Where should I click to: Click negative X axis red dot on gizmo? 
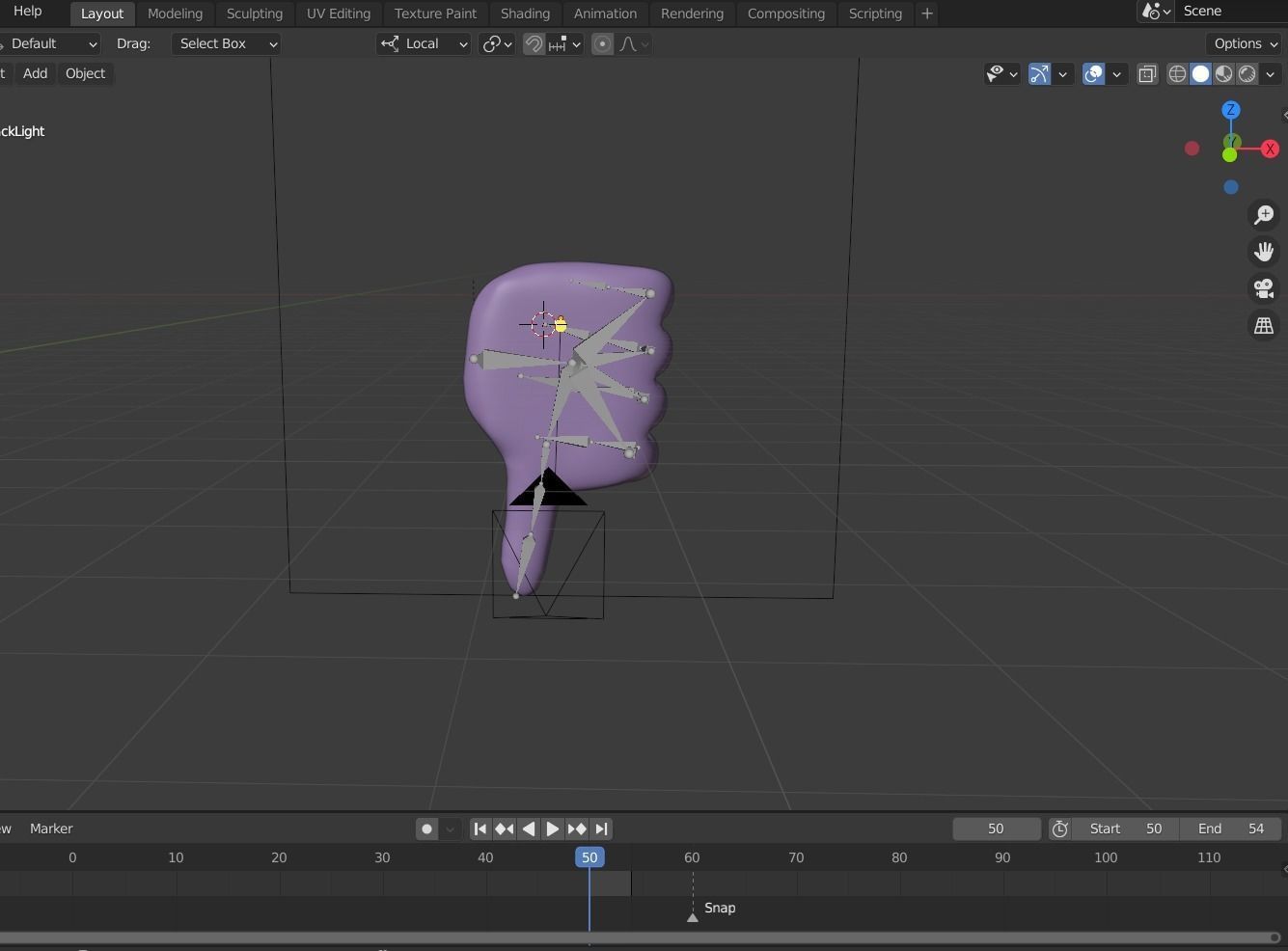coord(1192,149)
